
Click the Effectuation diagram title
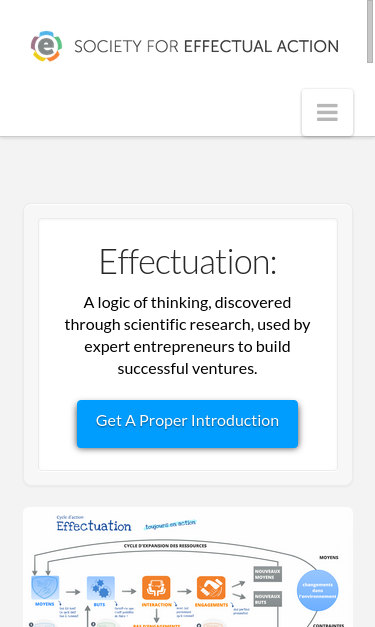[x=94, y=526]
